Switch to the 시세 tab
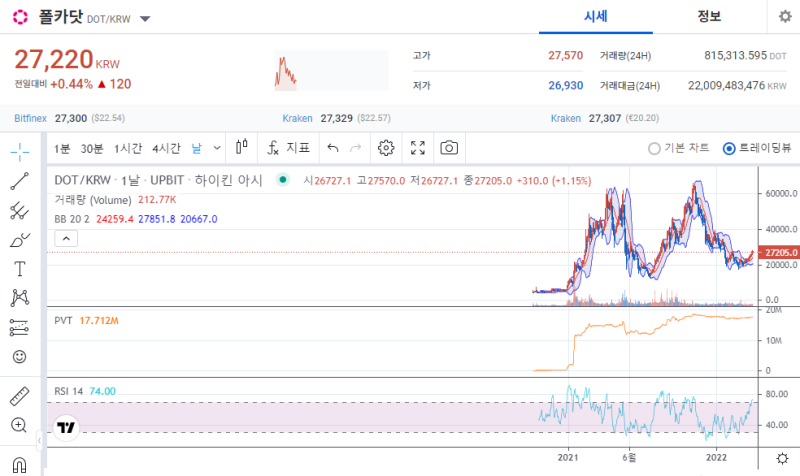The height and width of the screenshot is (476, 800). [596, 16]
